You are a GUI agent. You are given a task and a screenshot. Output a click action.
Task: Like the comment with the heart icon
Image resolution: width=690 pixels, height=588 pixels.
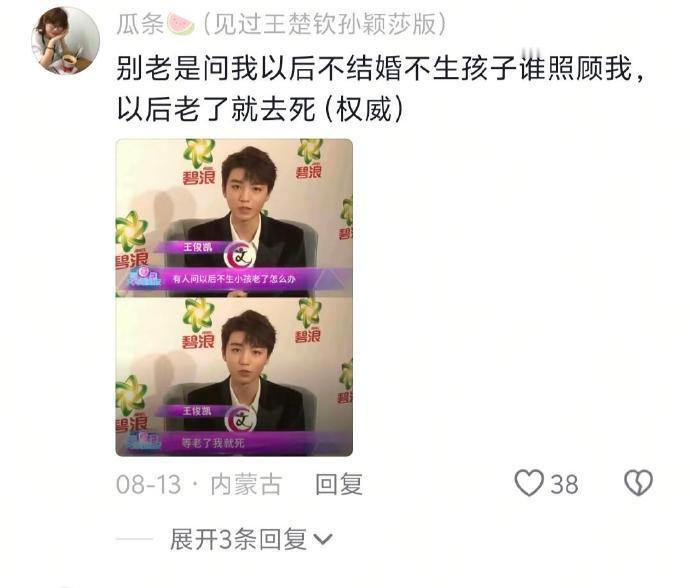pyautogui.click(x=529, y=483)
